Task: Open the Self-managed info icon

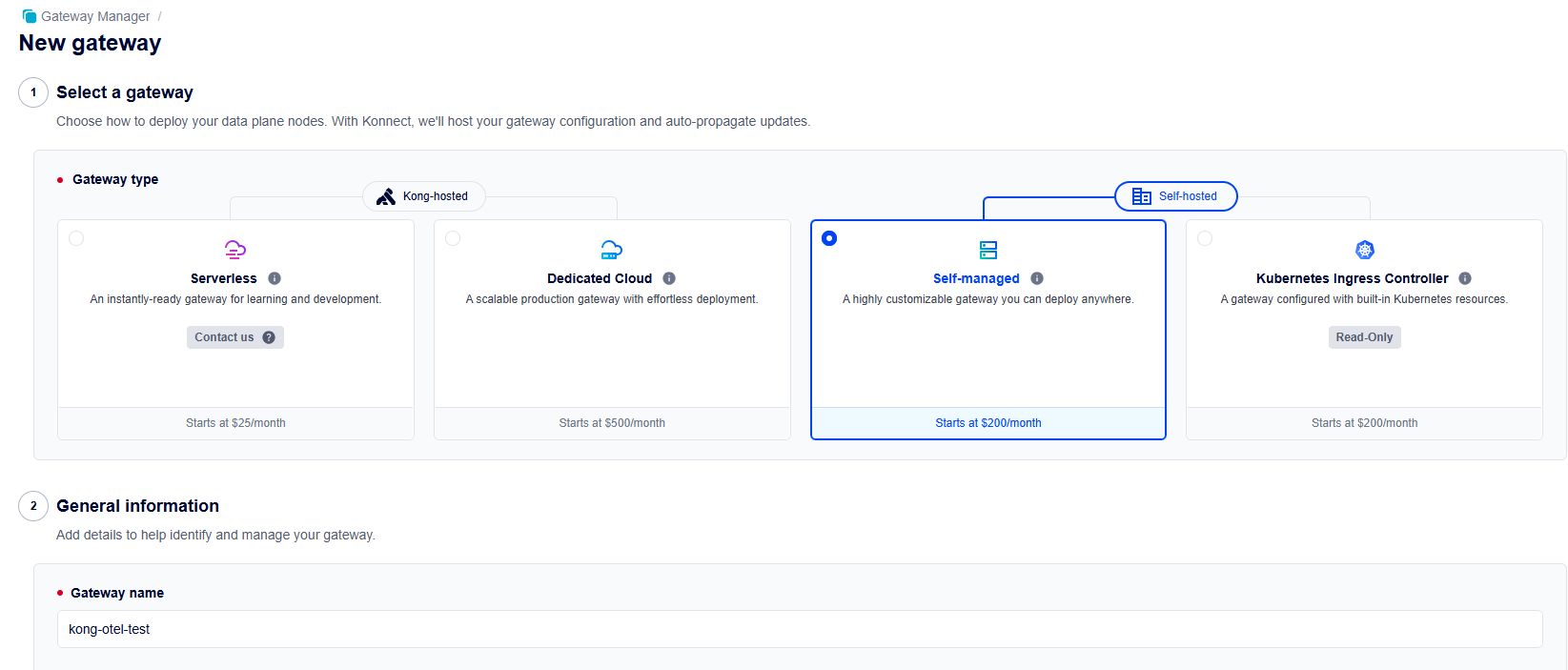Action: point(1037,278)
